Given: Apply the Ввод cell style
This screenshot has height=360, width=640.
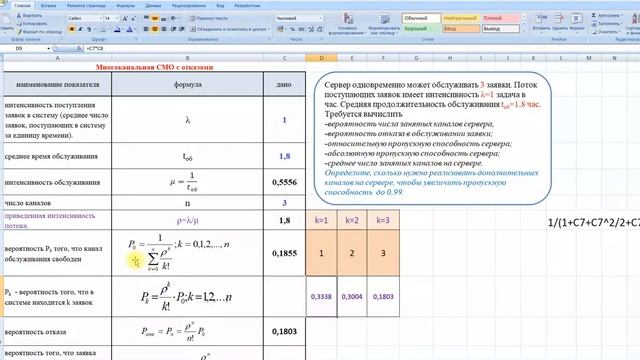Looking at the screenshot, I should [x=460, y=29].
